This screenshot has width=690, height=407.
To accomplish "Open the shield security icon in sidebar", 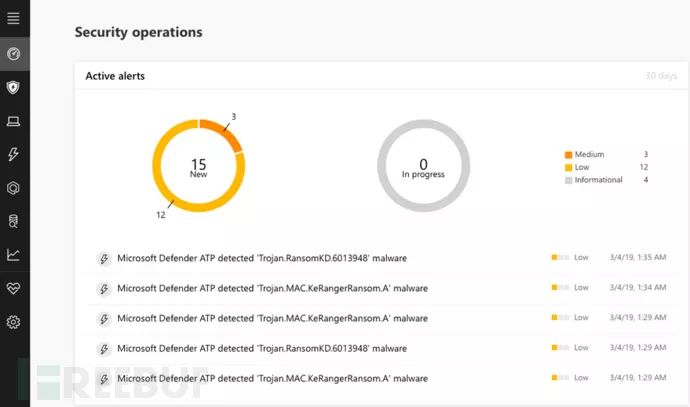I will 13,87.
